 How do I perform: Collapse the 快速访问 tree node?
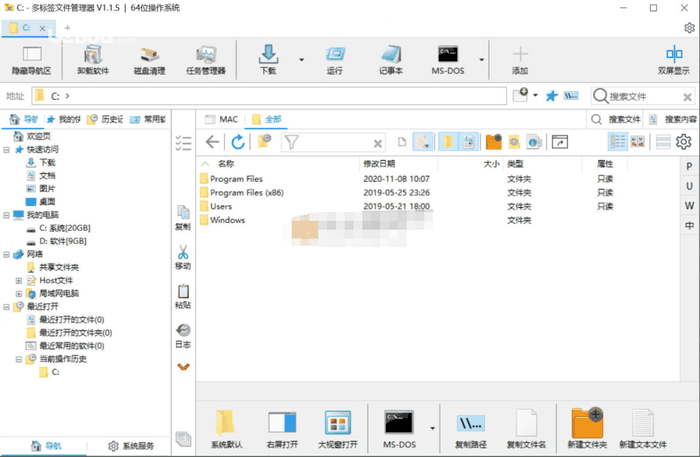(x=6, y=150)
